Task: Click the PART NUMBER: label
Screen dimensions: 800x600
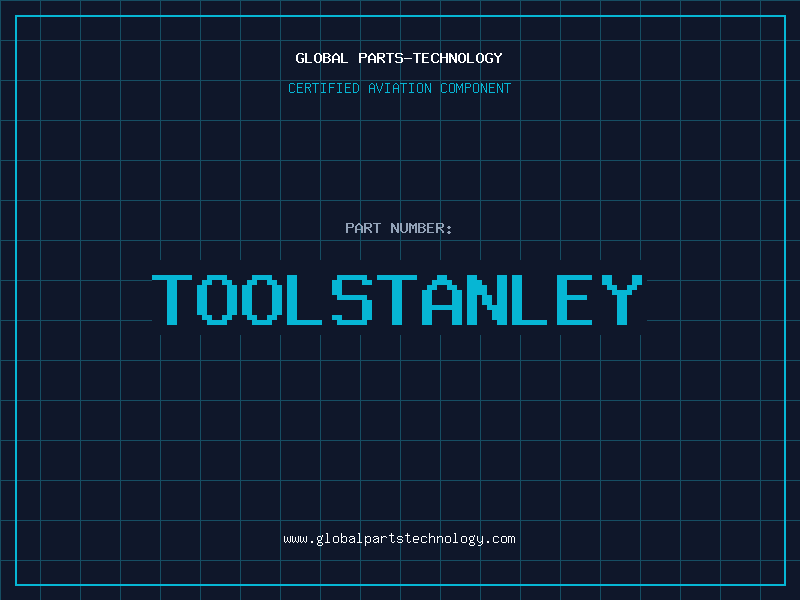Action: click(x=399, y=228)
